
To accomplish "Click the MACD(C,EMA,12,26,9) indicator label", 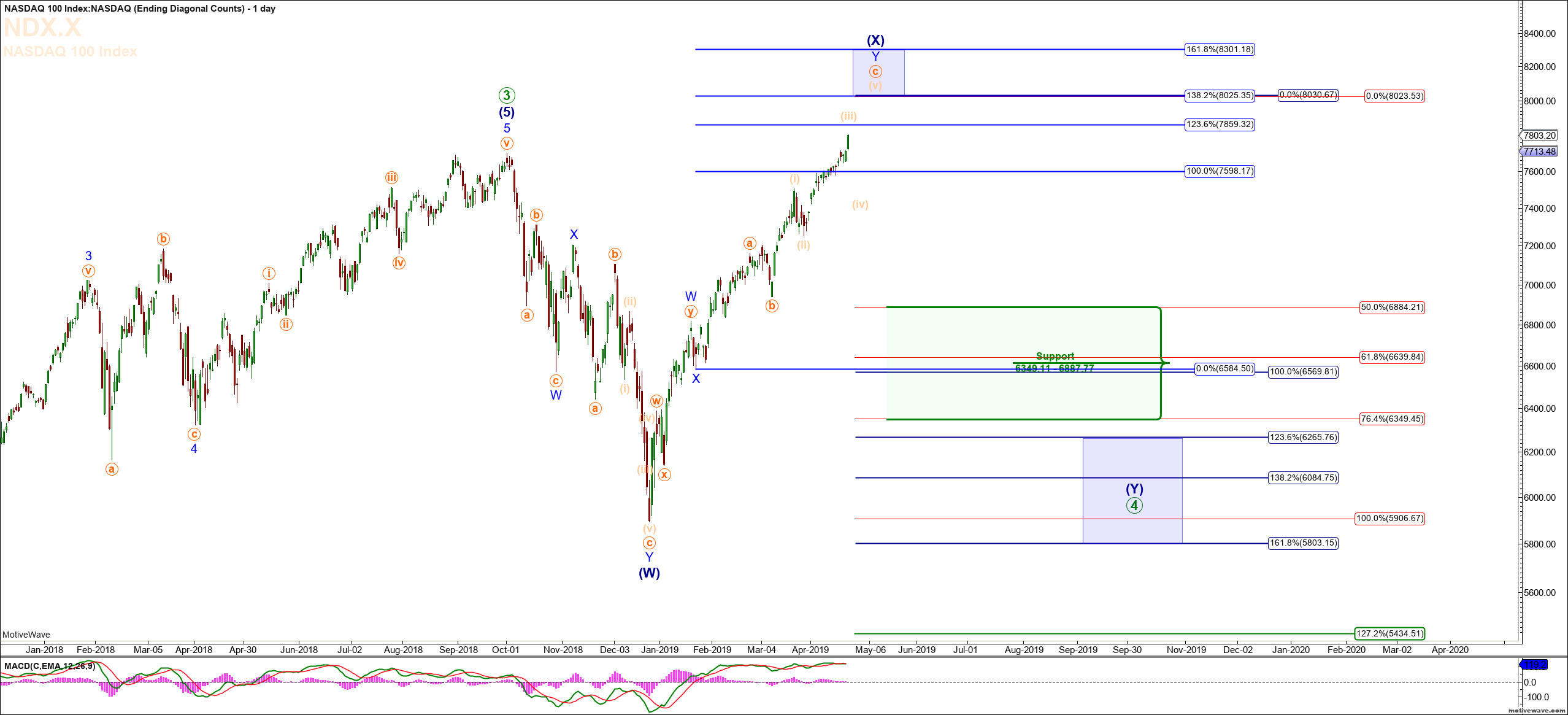I will tap(50, 666).
